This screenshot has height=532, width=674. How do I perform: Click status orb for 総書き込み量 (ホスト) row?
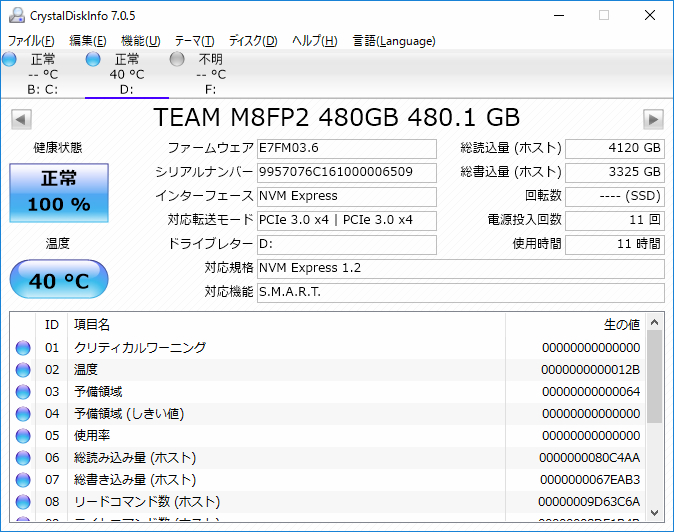(x=23, y=480)
